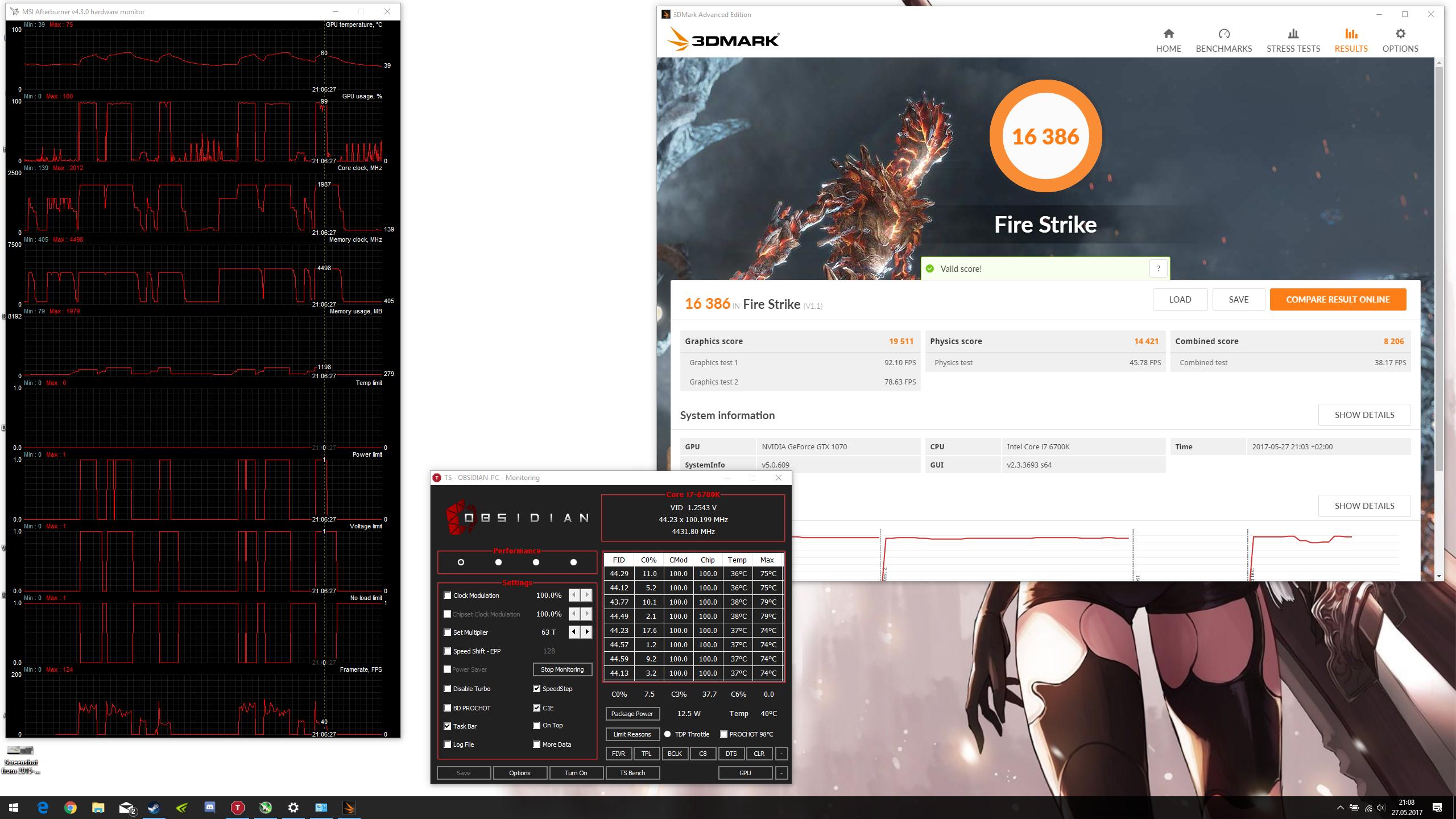Screen dimensions: 1456x819
Task: Switch to the Results tab
Action: coord(1351,40)
